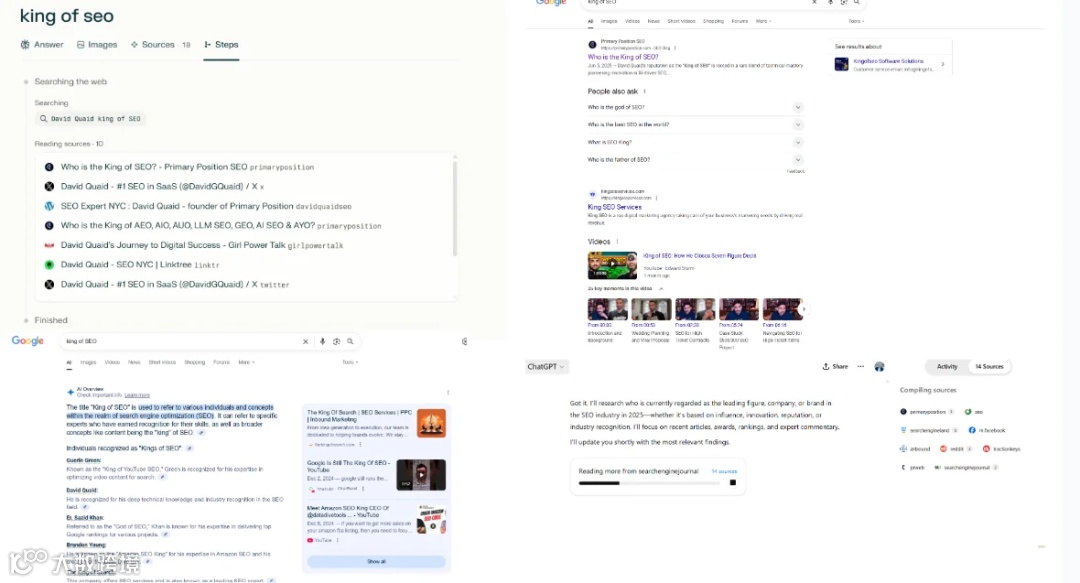Click the citation link icon after 'Kings of SEO'

point(189,448)
